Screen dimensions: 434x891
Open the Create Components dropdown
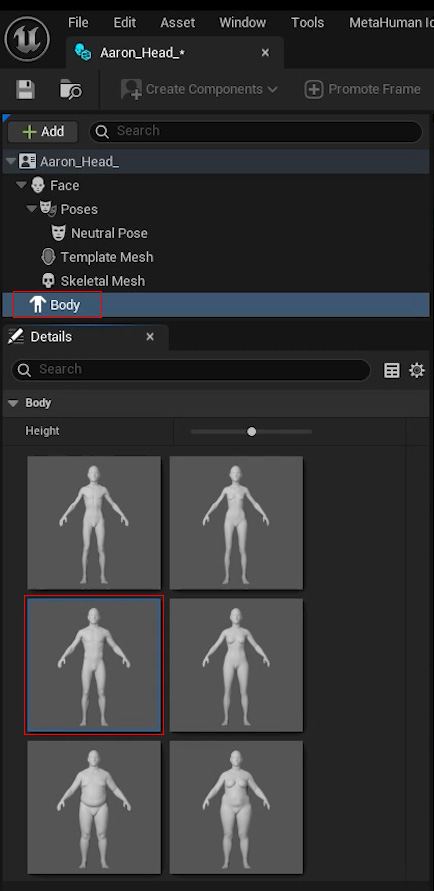(199, 89)
